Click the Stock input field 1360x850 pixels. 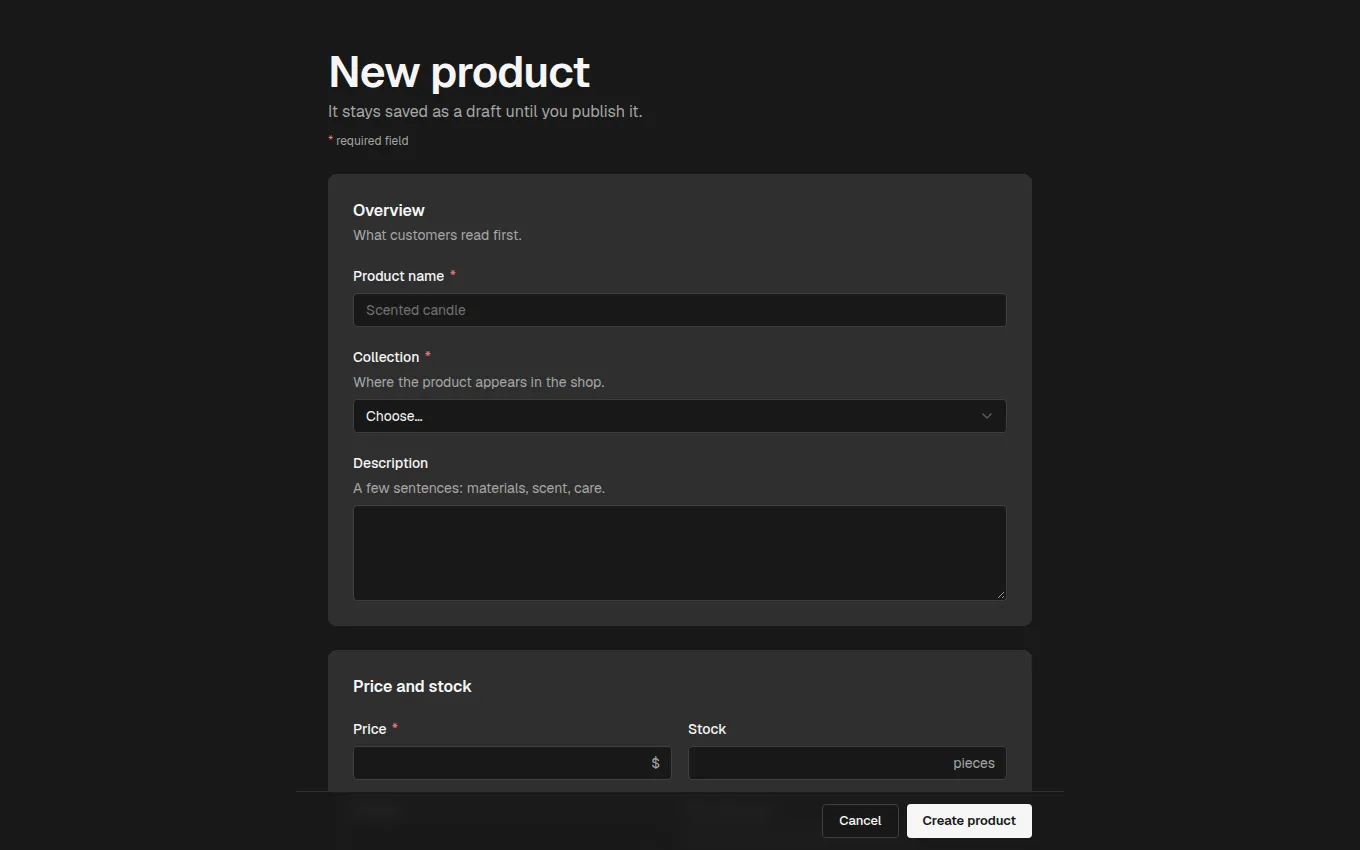tap(847, 763)
